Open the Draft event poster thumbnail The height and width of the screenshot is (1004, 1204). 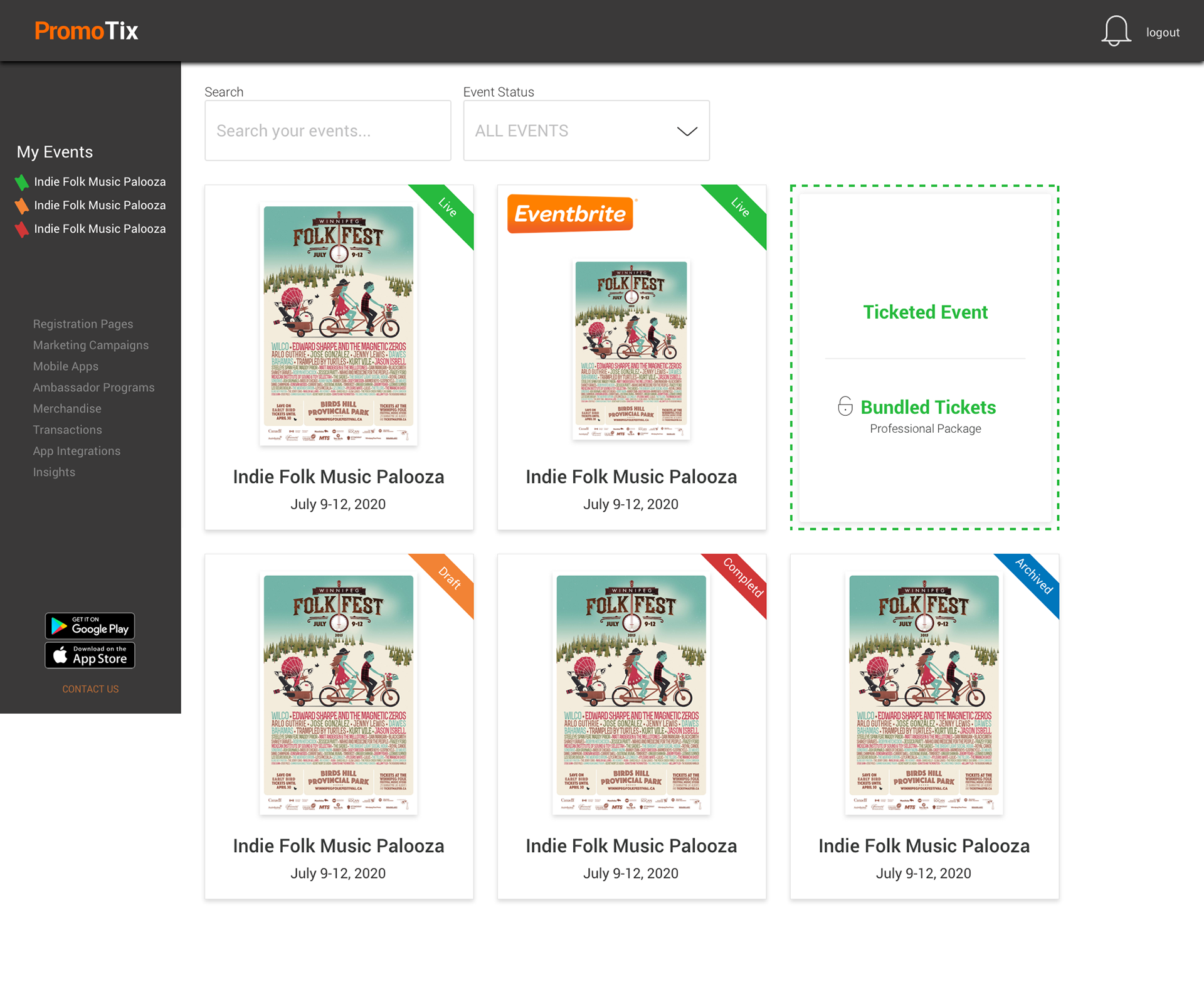pyautogui.click(x=339, y=694)
